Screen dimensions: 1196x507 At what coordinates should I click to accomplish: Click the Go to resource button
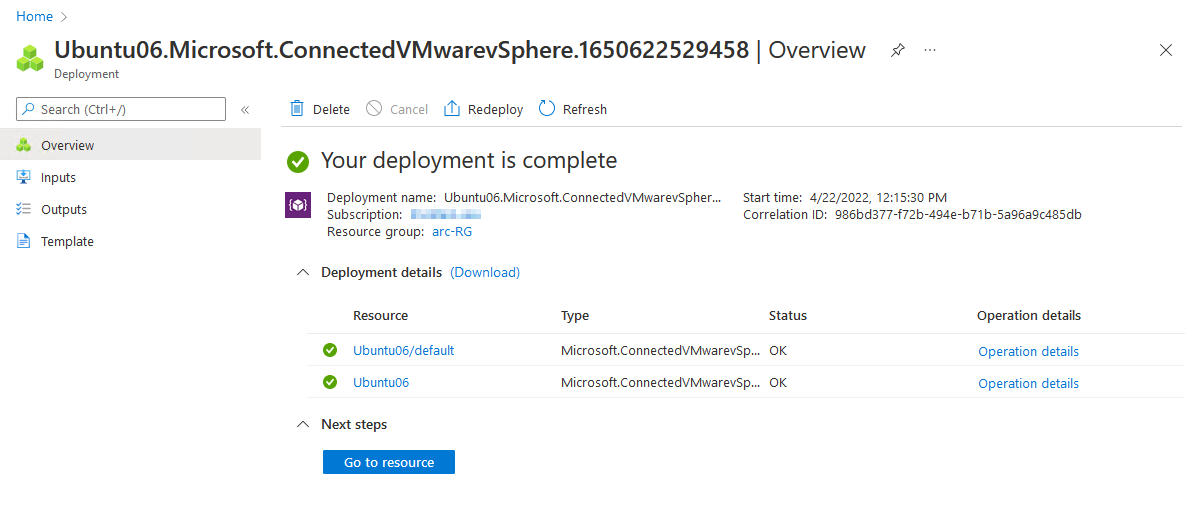pos(389,462)
